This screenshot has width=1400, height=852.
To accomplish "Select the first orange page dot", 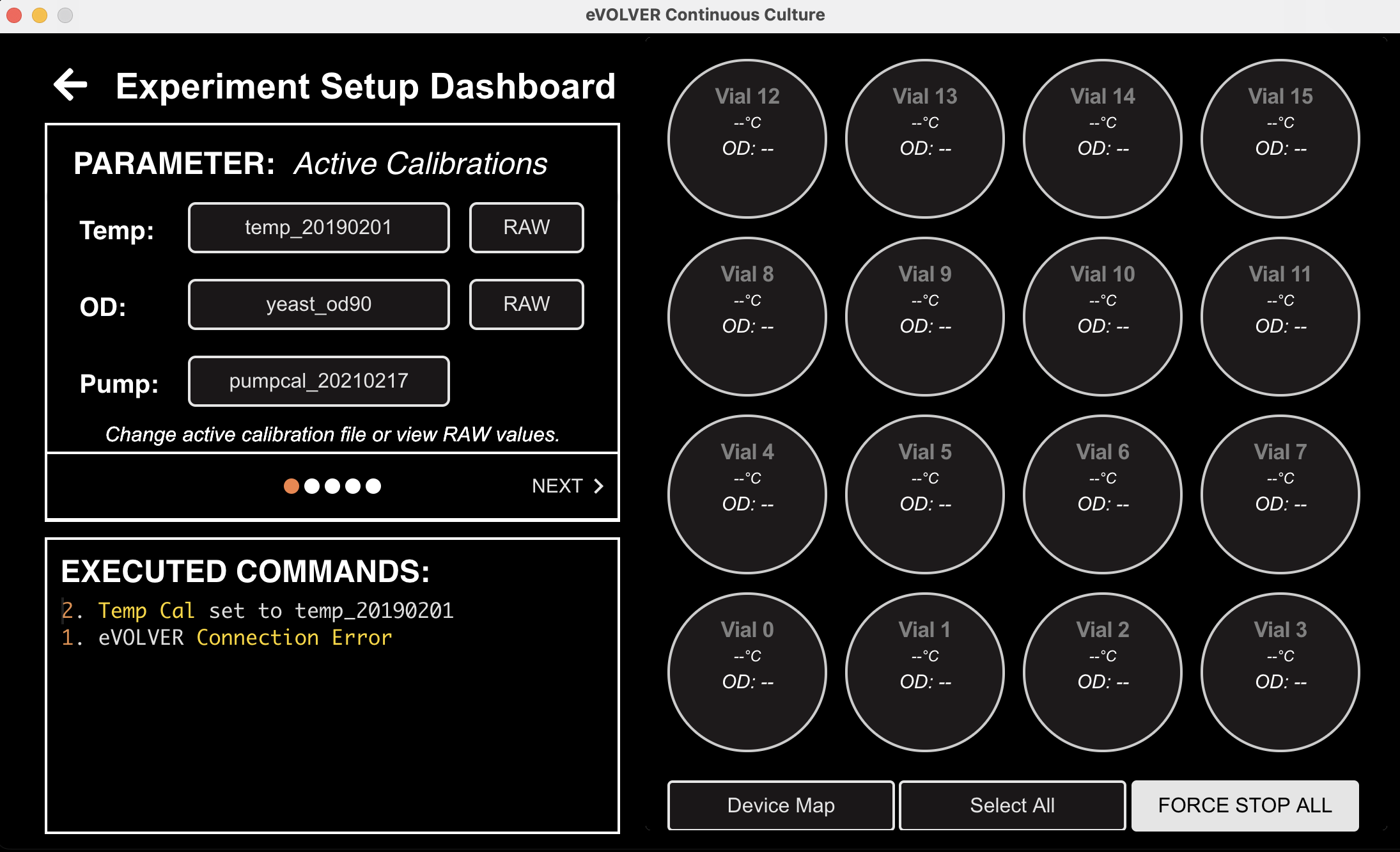I will click(x=292, y=486).
